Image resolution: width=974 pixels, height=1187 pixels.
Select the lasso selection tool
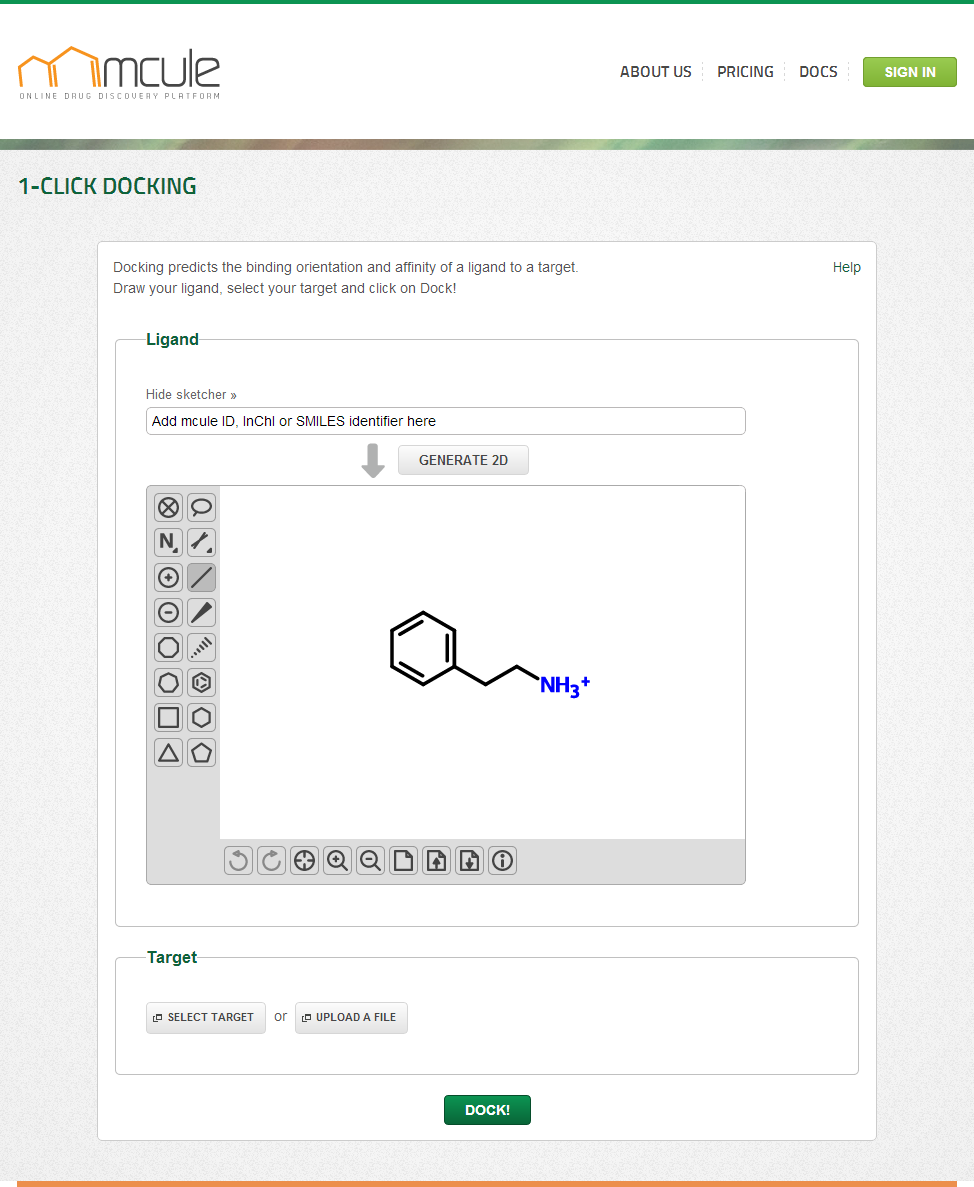tap(202, 508)
